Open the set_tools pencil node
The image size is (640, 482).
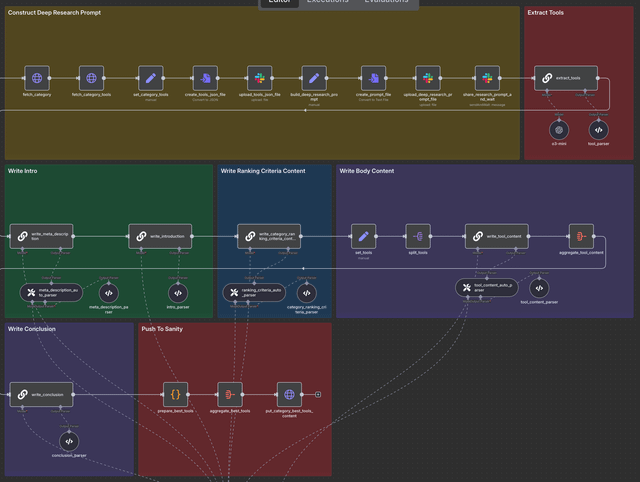(x=363, y=236)
